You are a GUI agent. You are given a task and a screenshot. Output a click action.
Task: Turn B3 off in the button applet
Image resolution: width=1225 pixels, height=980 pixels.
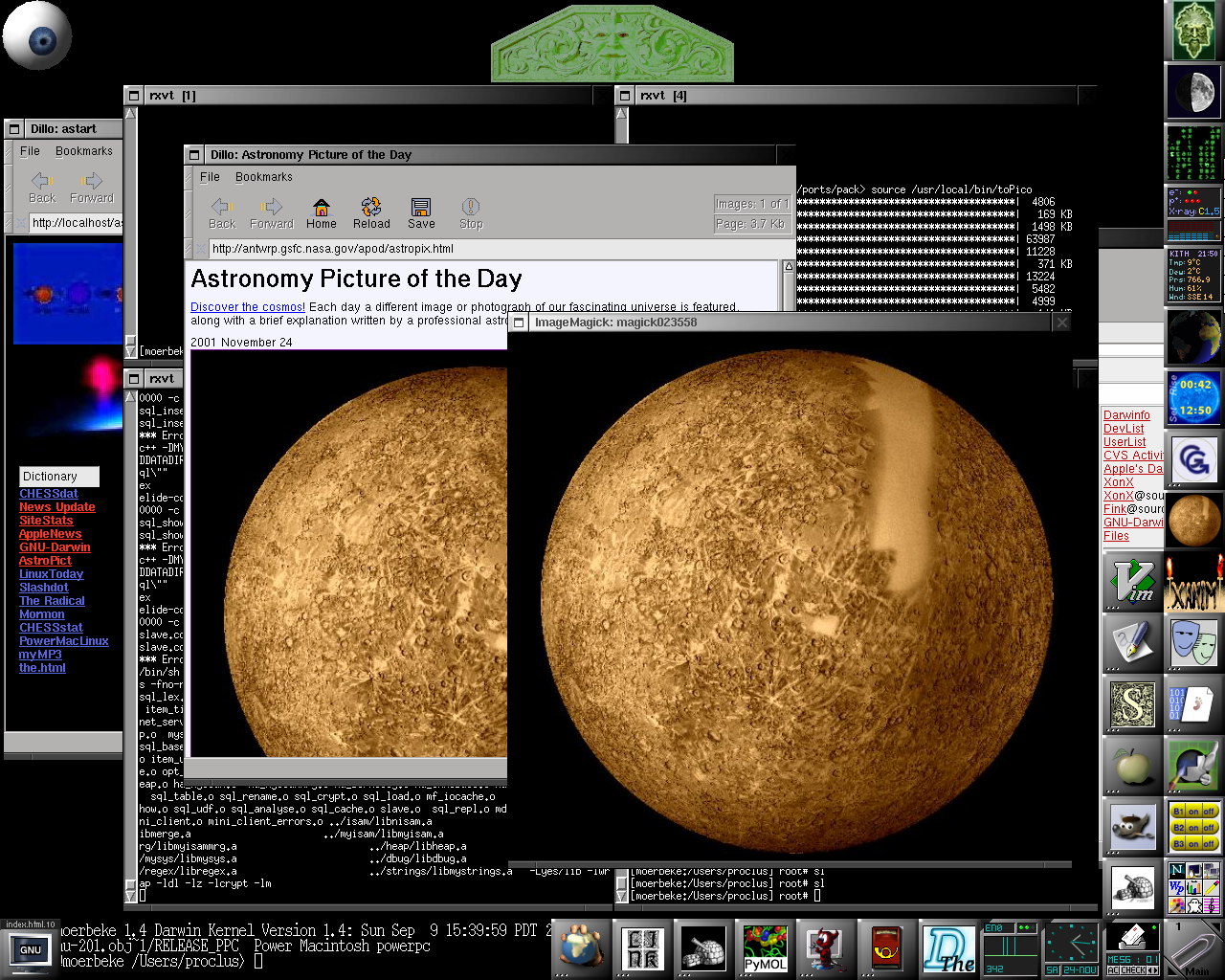tap(1209, 843)
